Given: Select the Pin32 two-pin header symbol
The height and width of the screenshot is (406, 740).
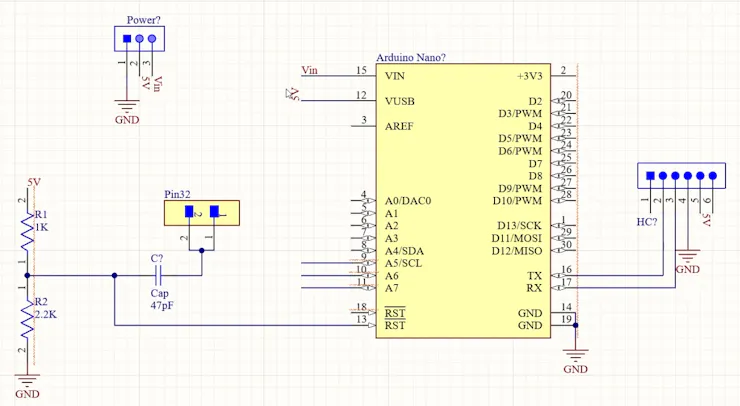Looking at the screenshot, I should coord(202,213).
